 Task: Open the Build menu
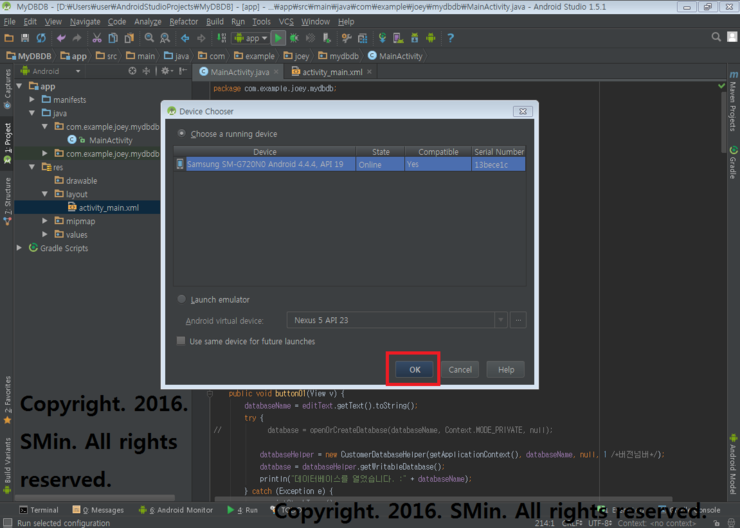click(215, 22)
